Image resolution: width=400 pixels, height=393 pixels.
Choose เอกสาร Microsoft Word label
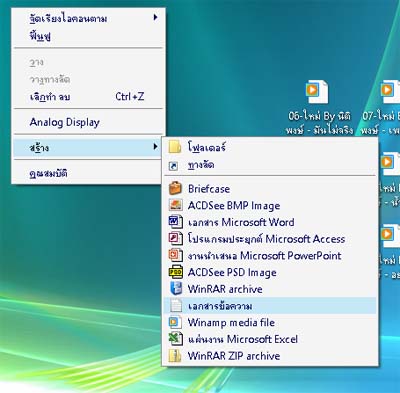tap(241, 222)
